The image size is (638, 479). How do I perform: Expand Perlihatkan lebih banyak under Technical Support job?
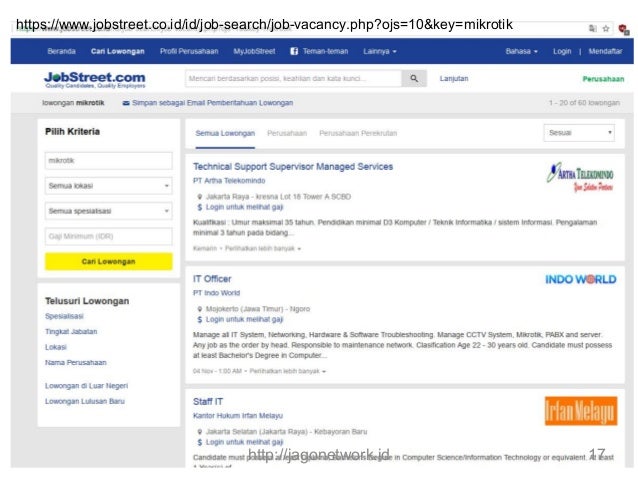tap(263, 249)
